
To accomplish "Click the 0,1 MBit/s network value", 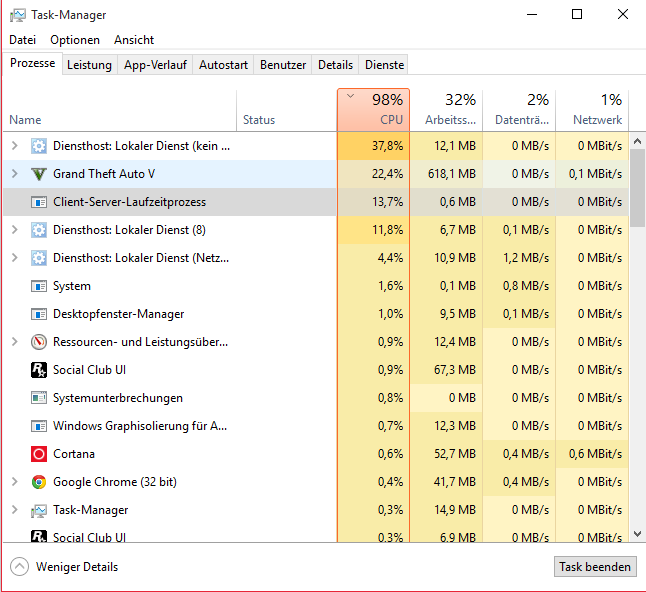I will click(595, 174).
